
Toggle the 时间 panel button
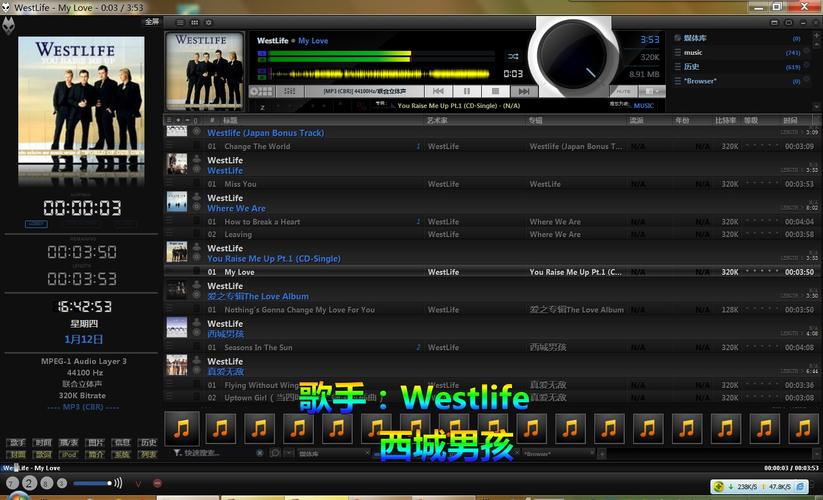(x=43, y=443)
